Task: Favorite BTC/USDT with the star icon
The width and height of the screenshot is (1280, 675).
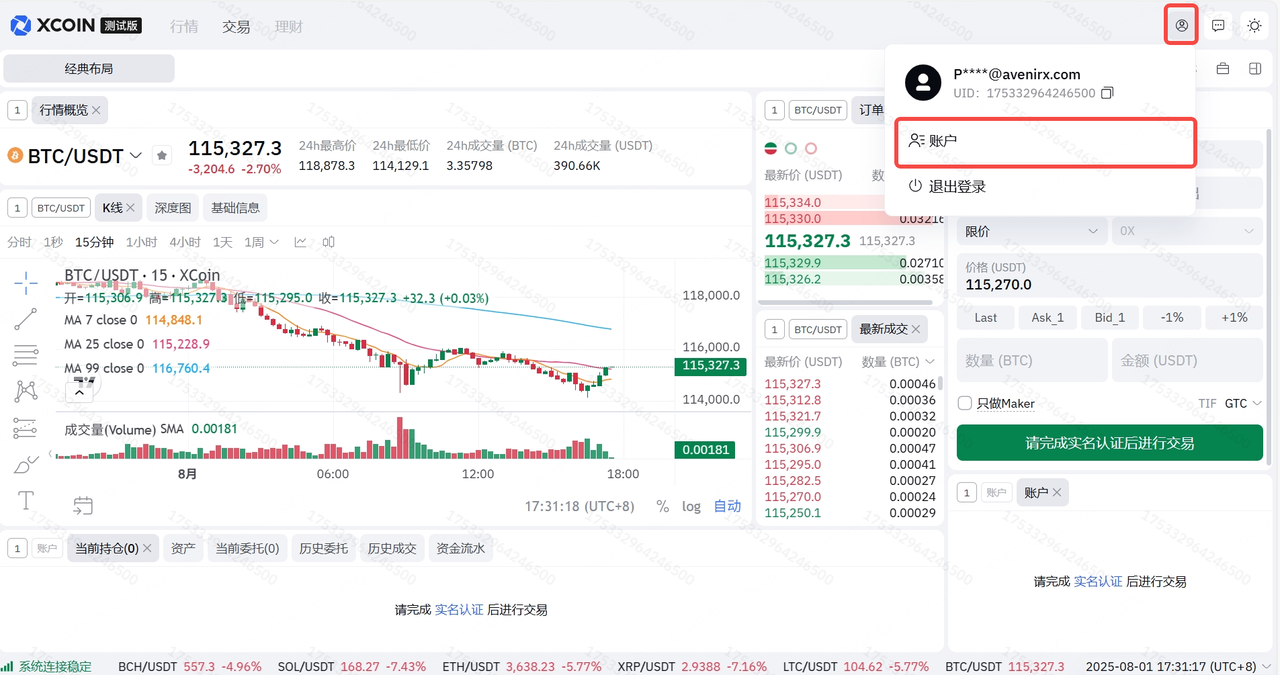Action: pyautogui.click(x=162, y=156)
